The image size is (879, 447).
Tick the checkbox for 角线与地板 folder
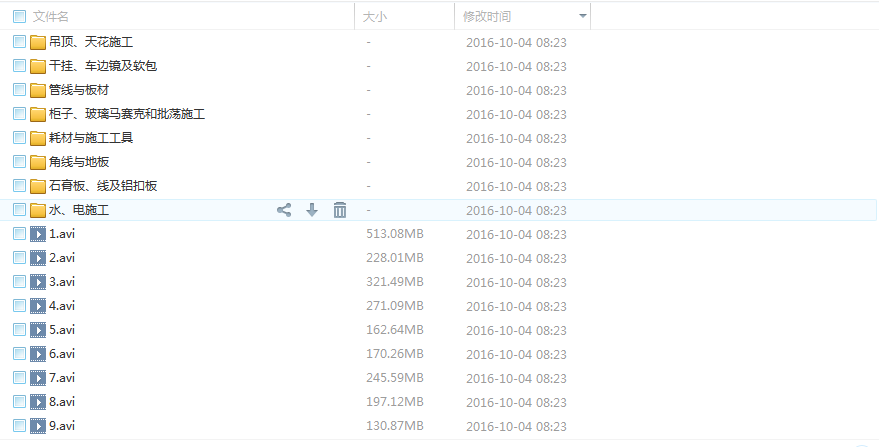tap(19, 162)
